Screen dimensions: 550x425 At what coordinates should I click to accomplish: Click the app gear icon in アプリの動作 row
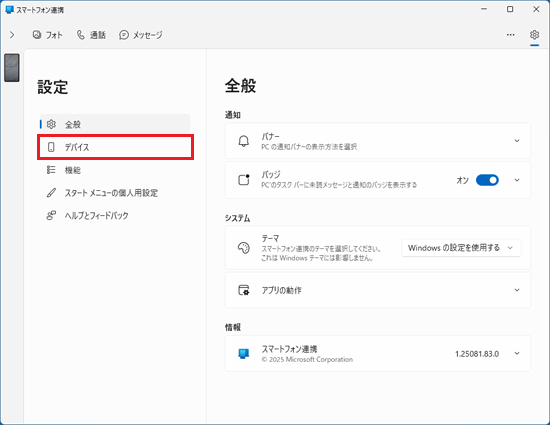click(x=244, y=290)
